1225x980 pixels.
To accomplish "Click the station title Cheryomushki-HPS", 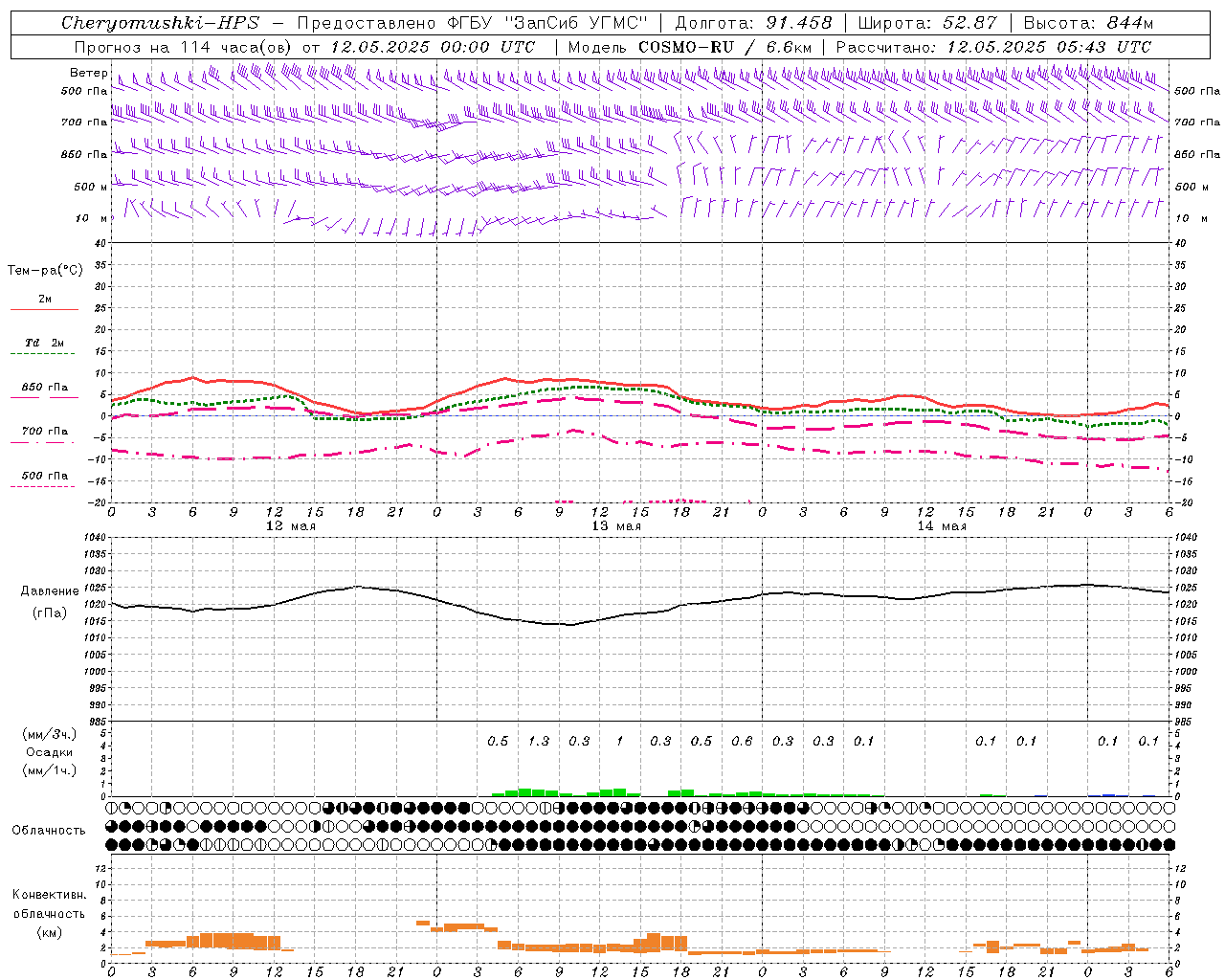I will pos(161,23).
